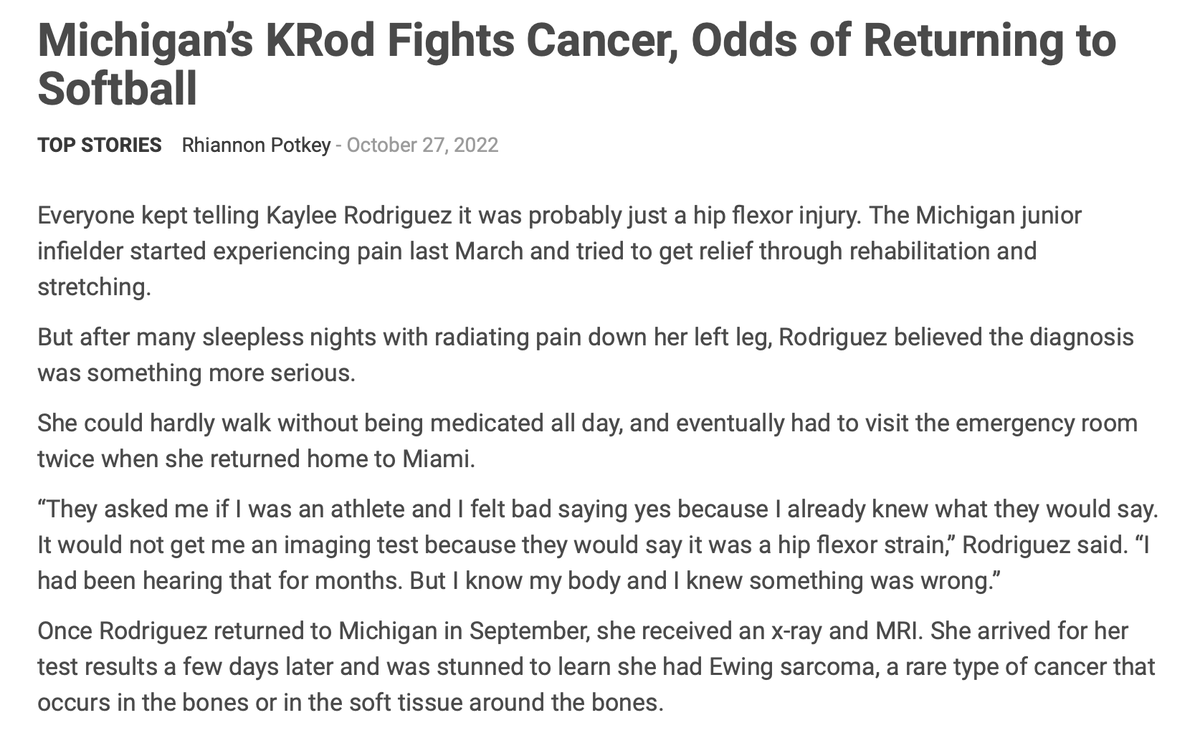This screenshot has width=1200, height=738.
Task: Open author Rhiannon Potkey's page
Action: pos(256,145)
